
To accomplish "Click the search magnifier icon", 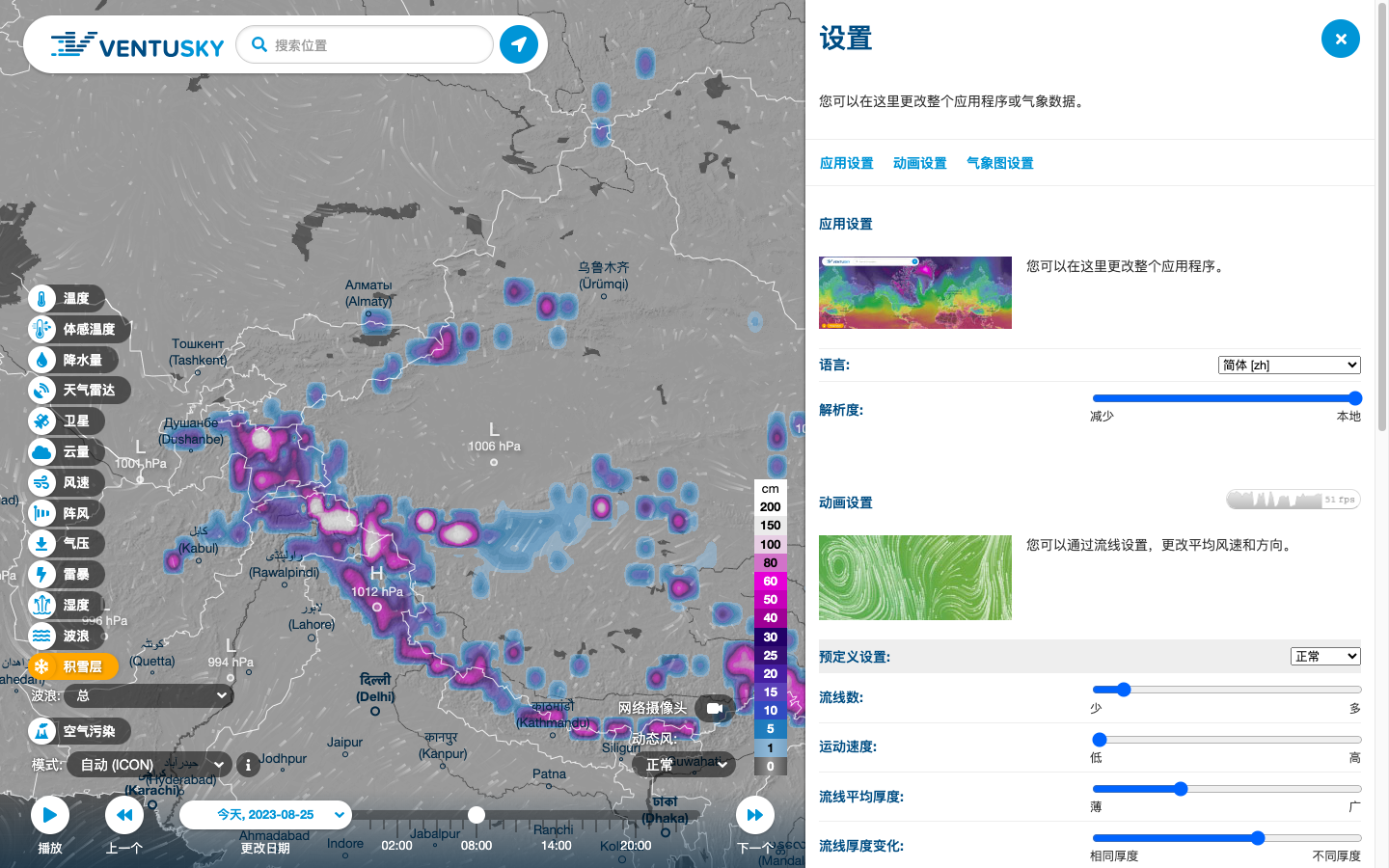I will tap(259, 44).
